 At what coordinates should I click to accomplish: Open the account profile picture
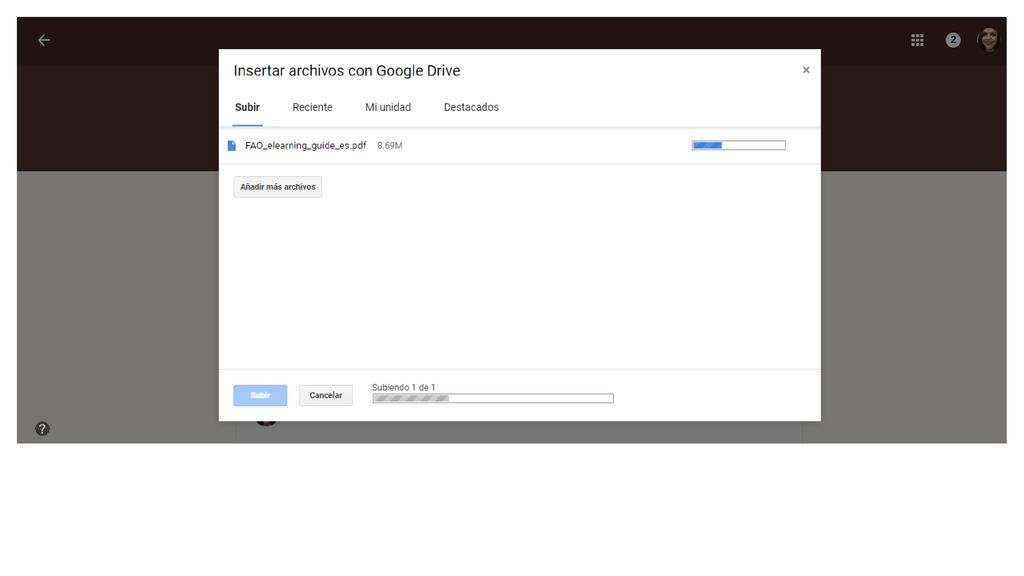coord(989,40)
